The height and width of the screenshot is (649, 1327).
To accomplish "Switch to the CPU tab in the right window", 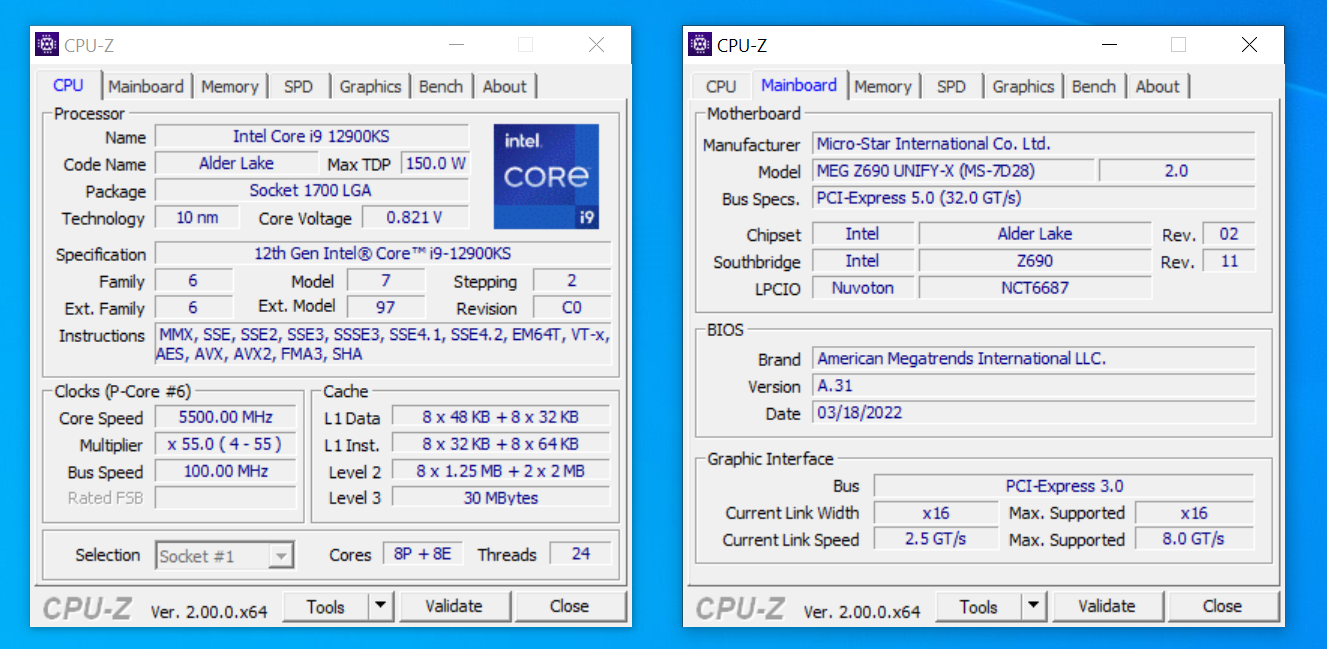I will pyautogui.click(x=719, y=86).
